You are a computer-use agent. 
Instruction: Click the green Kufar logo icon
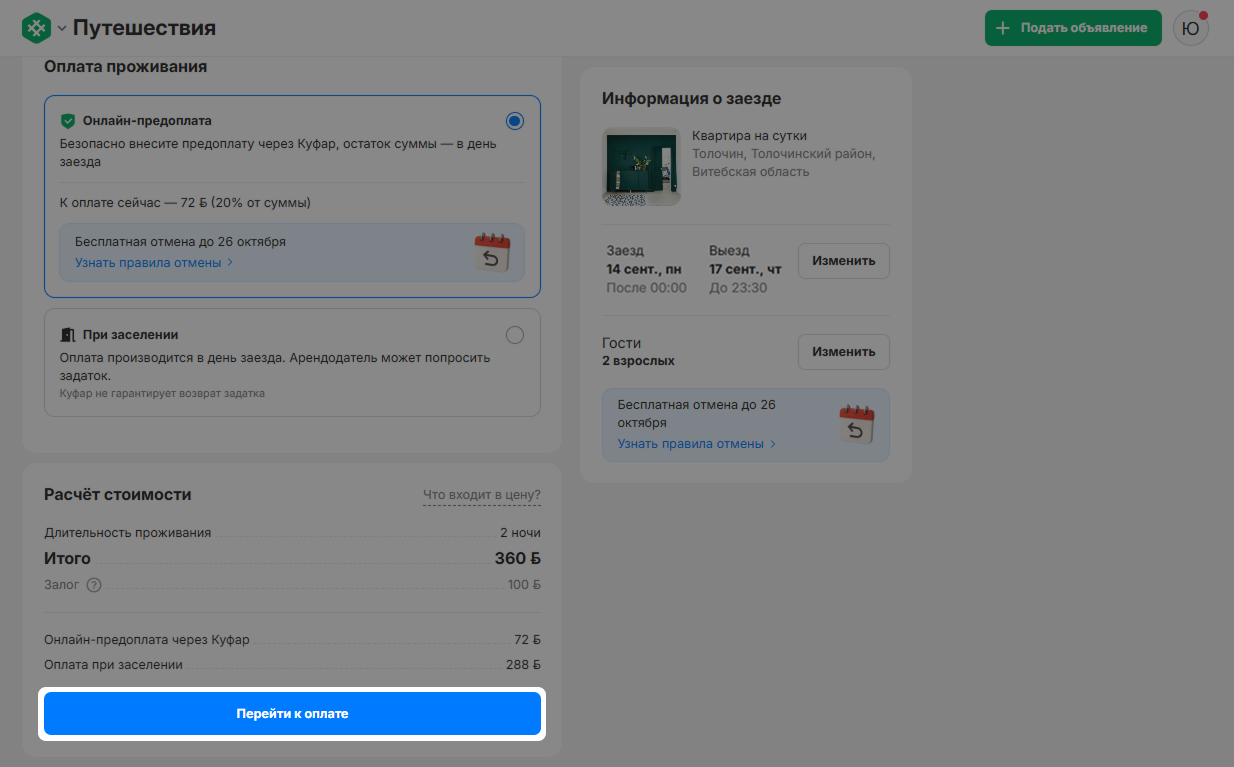point(36,28)
